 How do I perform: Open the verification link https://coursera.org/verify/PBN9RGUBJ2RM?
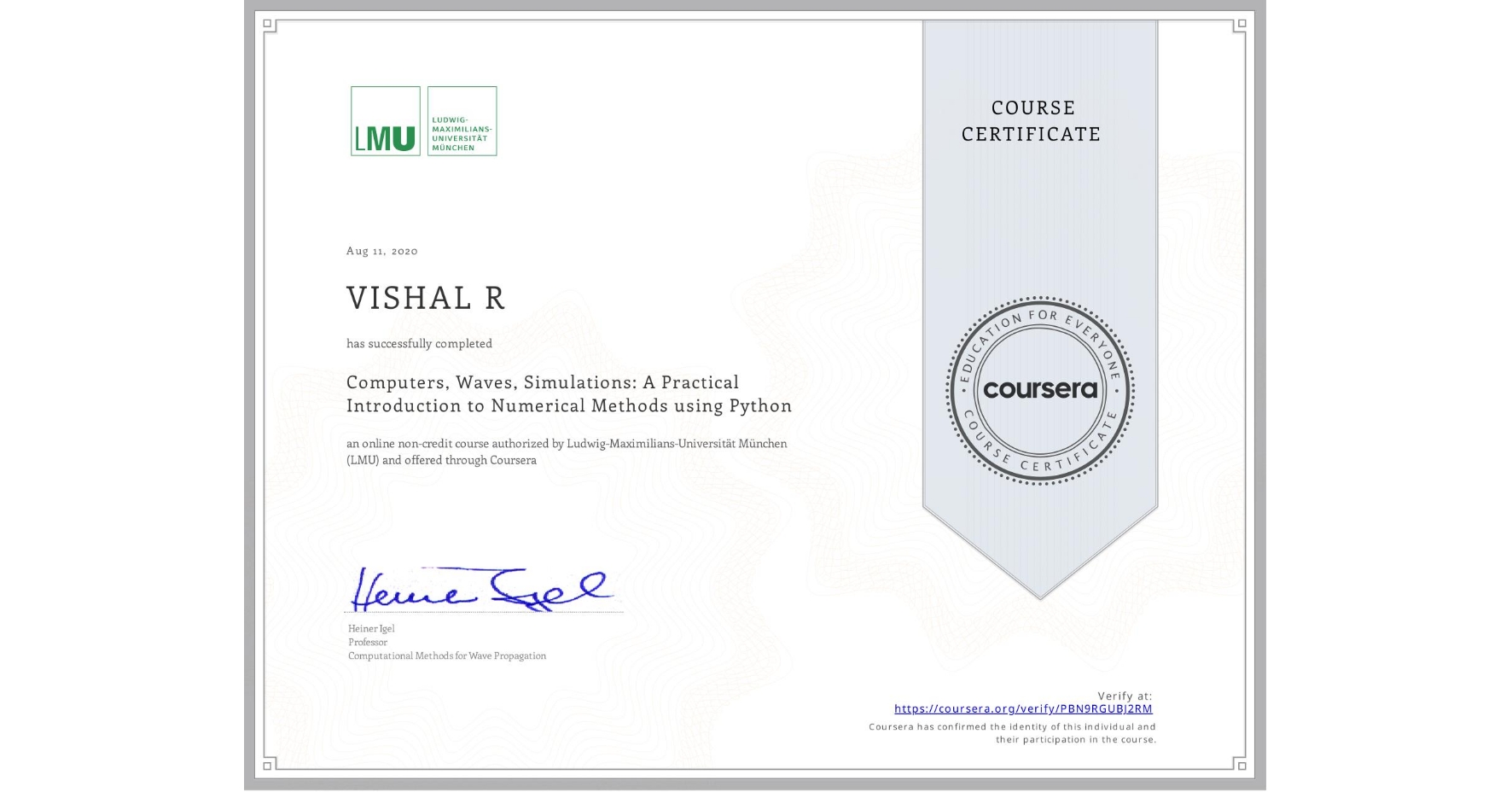click(1023, 708)
